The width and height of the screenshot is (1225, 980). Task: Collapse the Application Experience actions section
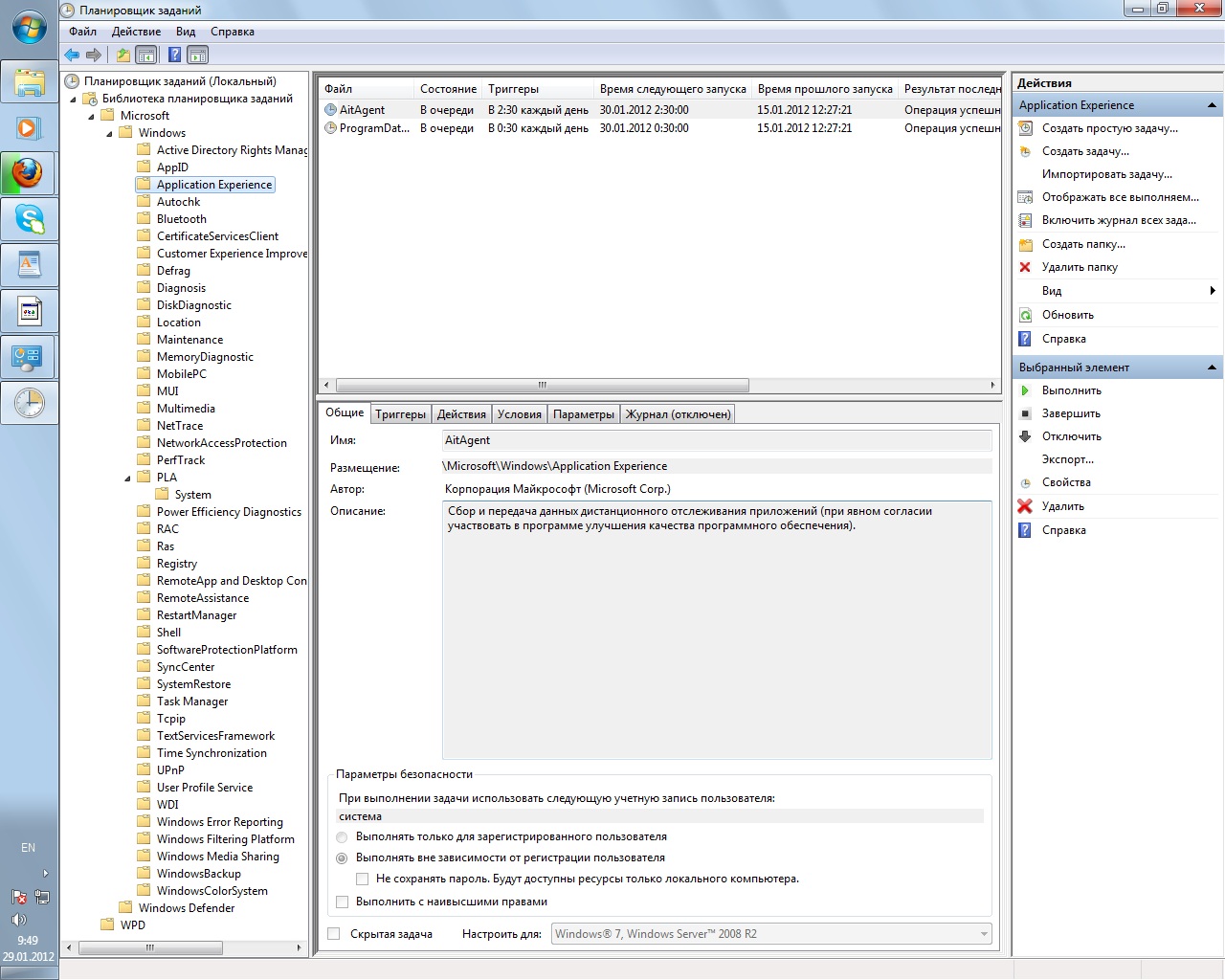[1212, 105]
